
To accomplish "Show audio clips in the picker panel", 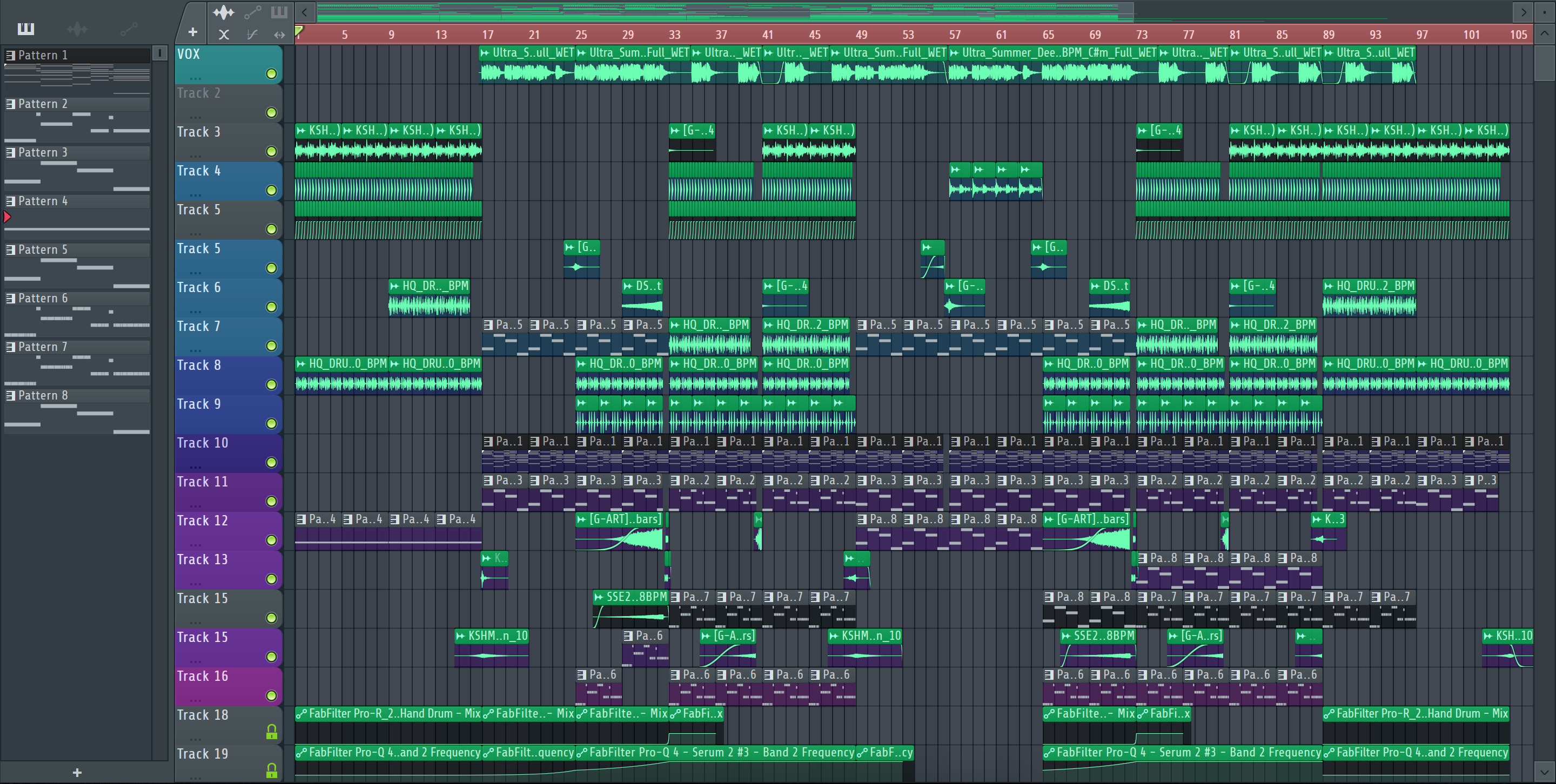I will [77, 29].
